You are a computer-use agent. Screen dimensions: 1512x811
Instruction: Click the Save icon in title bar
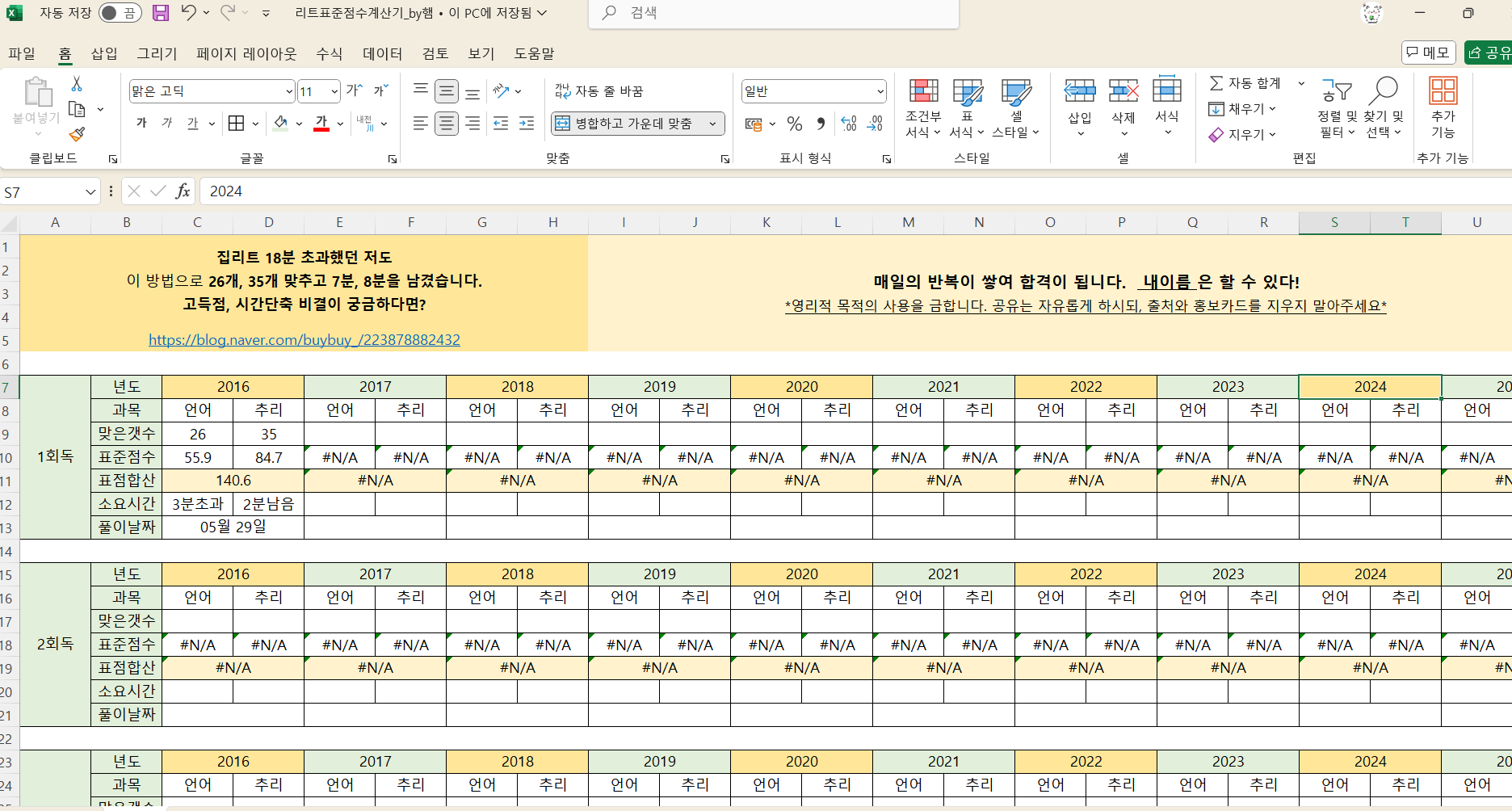point(161,13)
